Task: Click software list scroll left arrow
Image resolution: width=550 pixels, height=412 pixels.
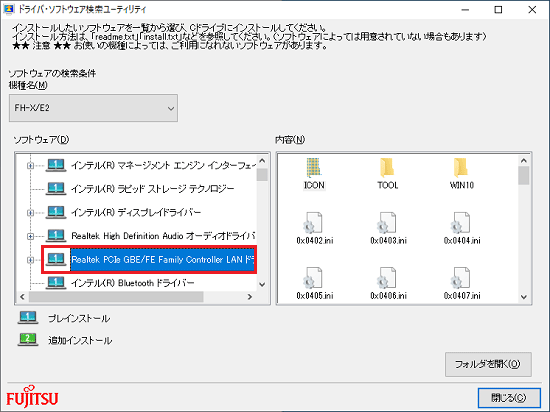Action: click(22, 297)
